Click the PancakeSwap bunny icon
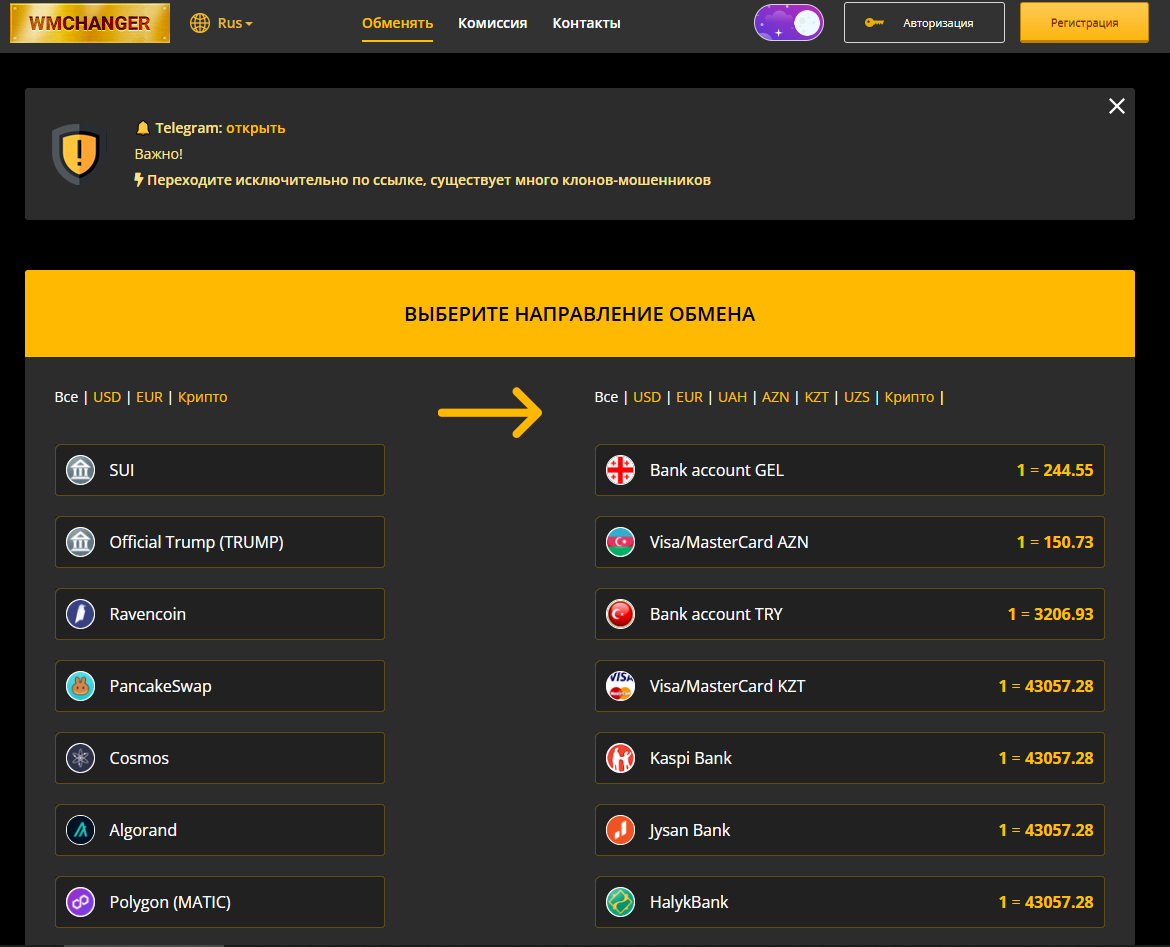This screenshot has height=947, width=1170. pos(81,686)
